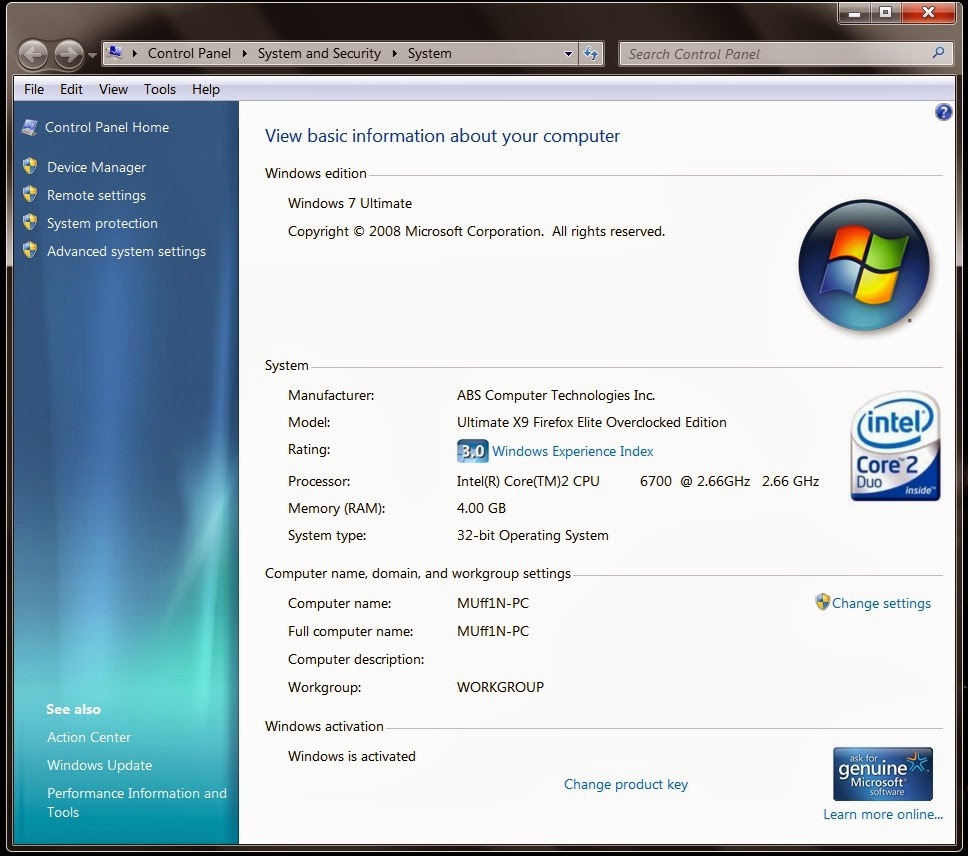968x856 pixels.
Task: Open Device Manager link
Action: [x=96, y=167]
